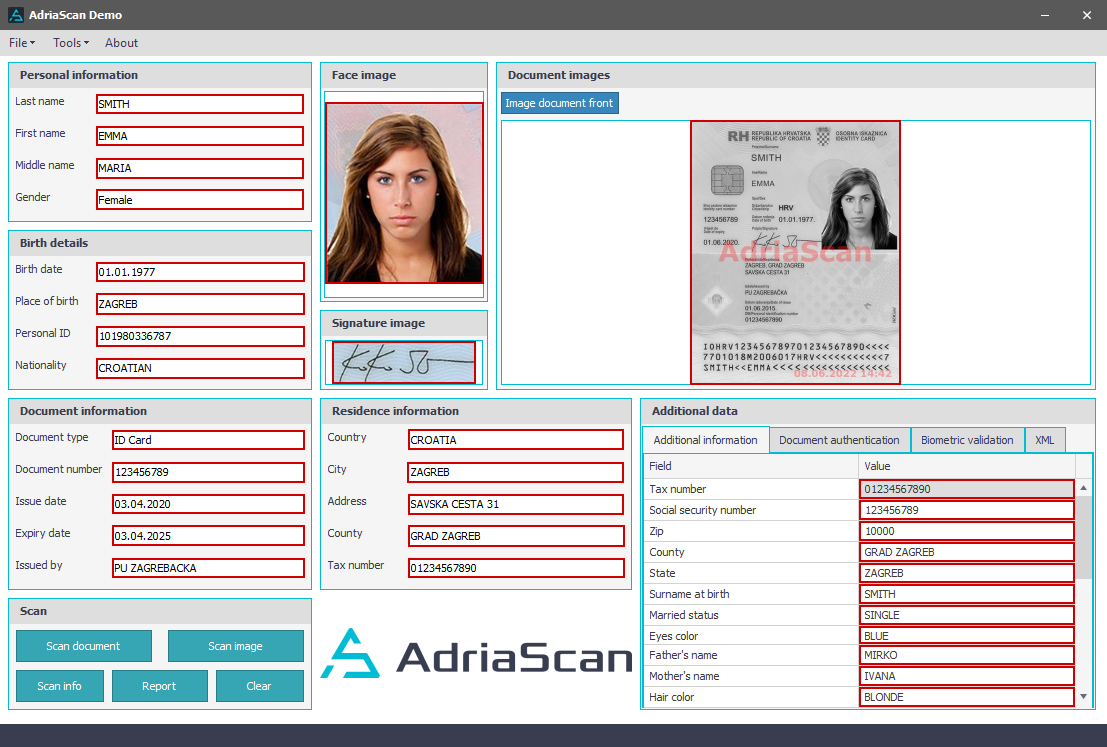This screenshot has height=747, width=1107.
Task: Select Zip value 10000
Action: (x=967, y=531)
